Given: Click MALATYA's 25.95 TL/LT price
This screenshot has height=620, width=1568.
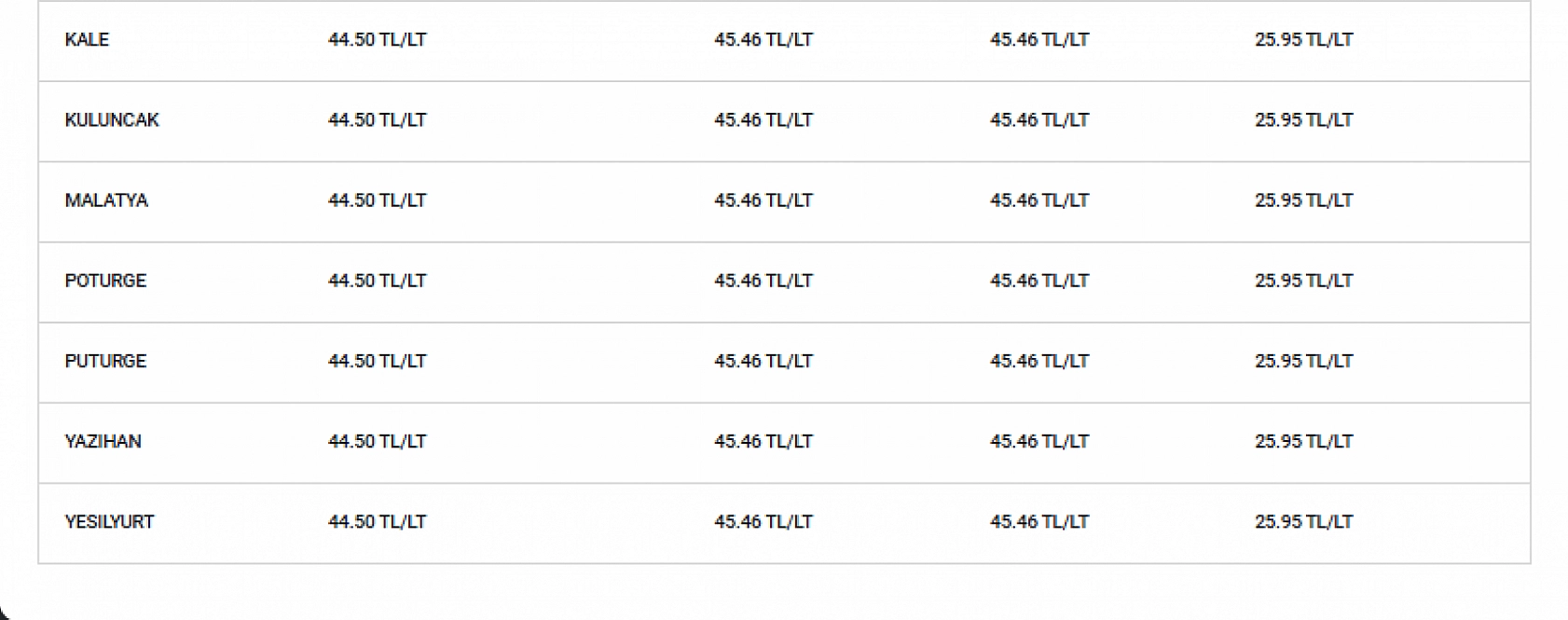Looking at the screenshot, I should 1303,200.
